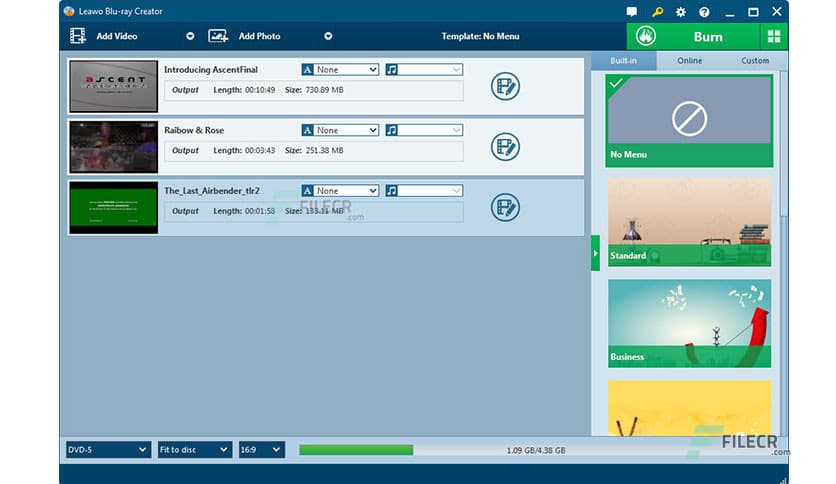Click the Add Video film icon
This screenshot has height=484, width=836.
[78, 36]
